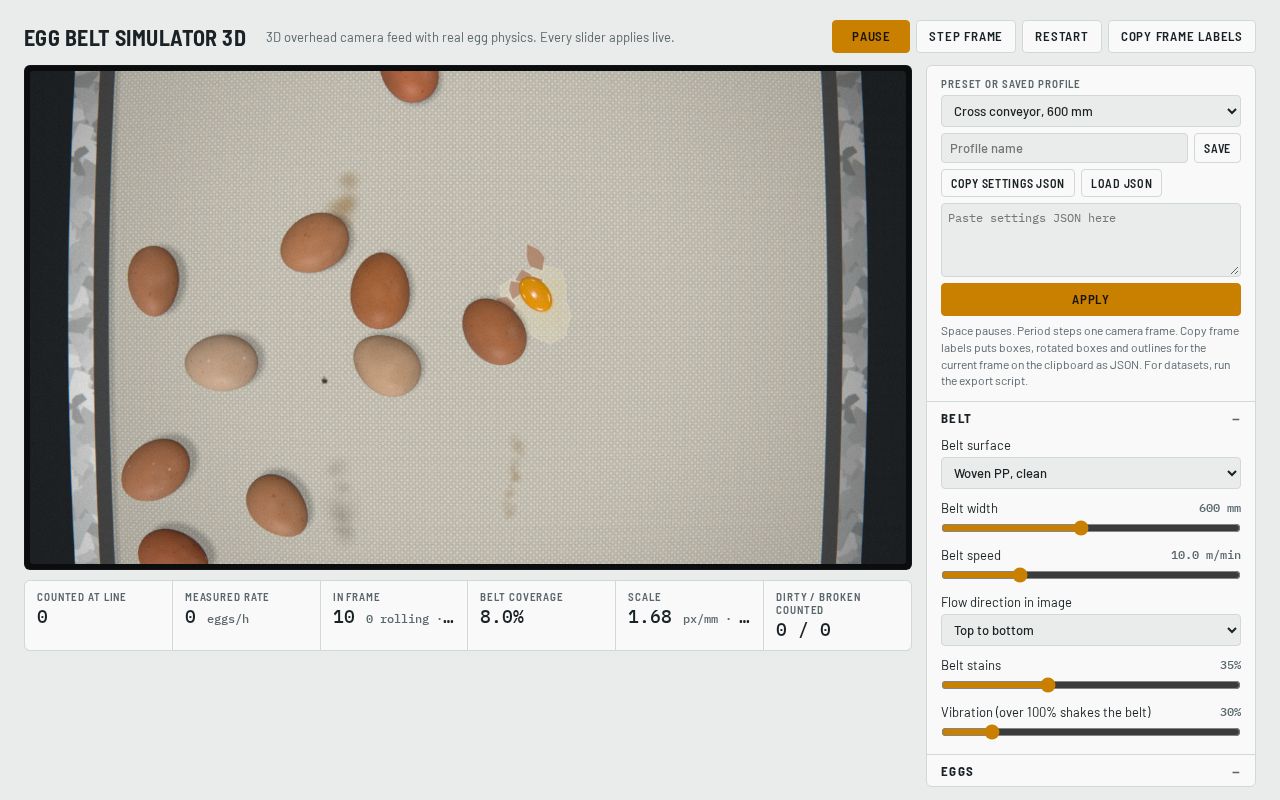The width and height of the screenshot is (1280, 800).
Task: Click the small dark speck on the belt
Action: click(324, 380)
